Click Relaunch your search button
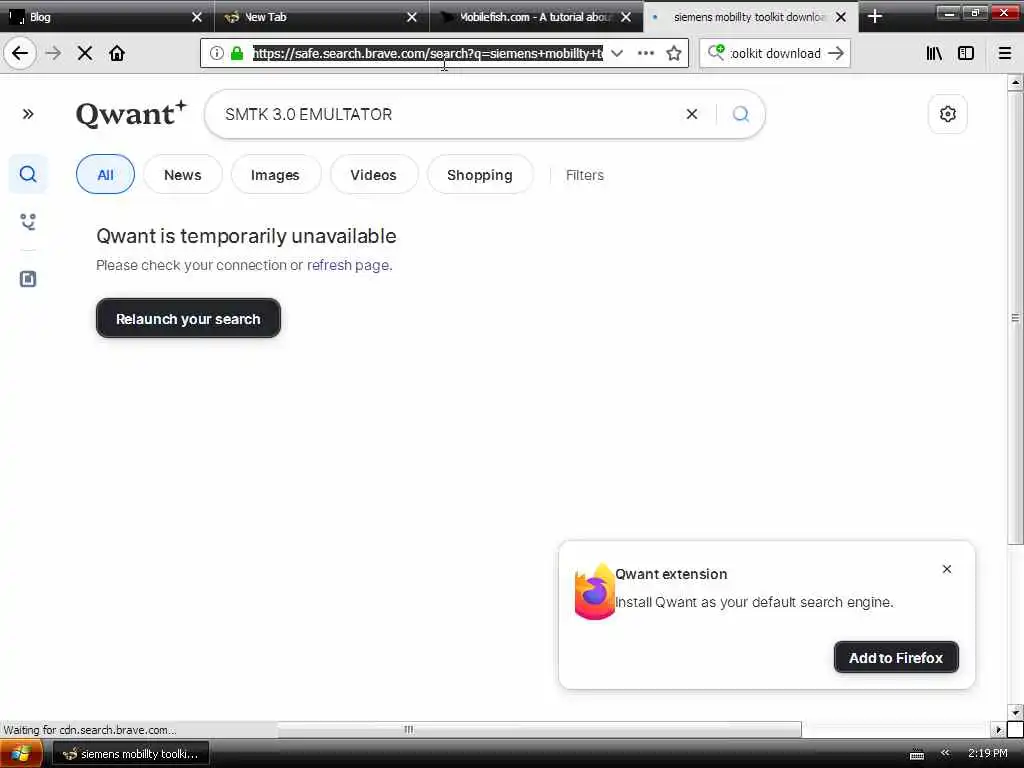 tap(188, 318)
